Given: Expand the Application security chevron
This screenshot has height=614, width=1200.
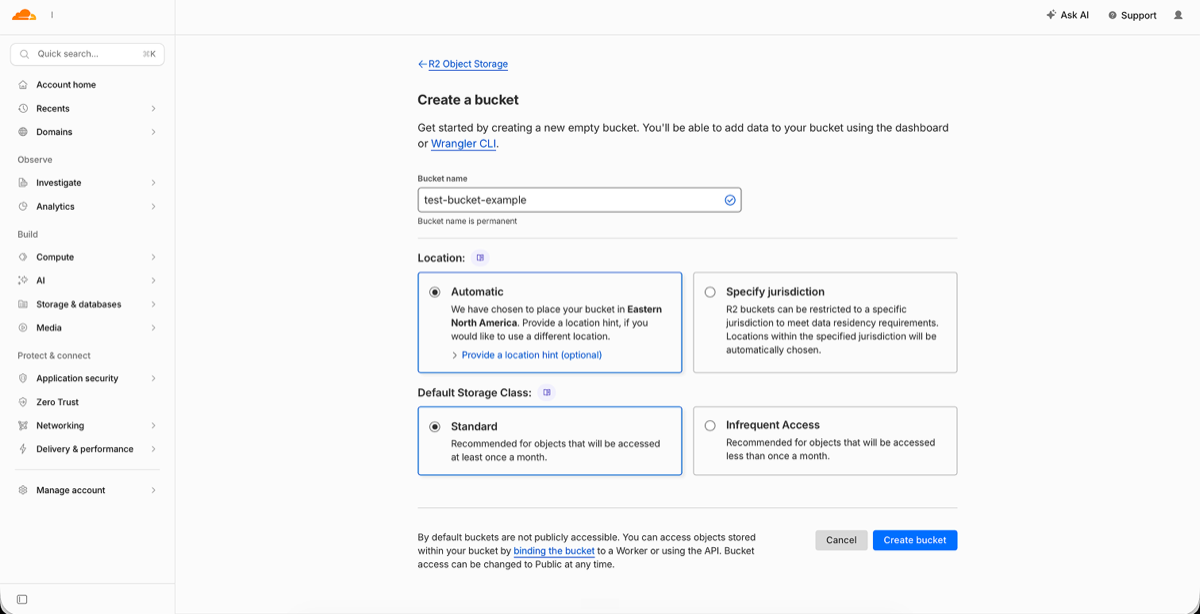Looking at the screenshot, I should tap(153, 378).
